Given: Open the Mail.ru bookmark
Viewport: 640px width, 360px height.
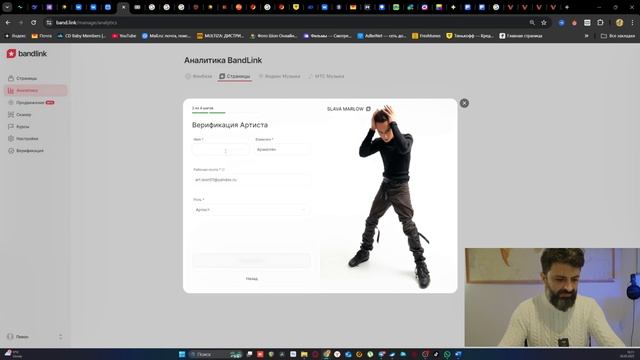Looking at the screenshot, I should (167, 36).
